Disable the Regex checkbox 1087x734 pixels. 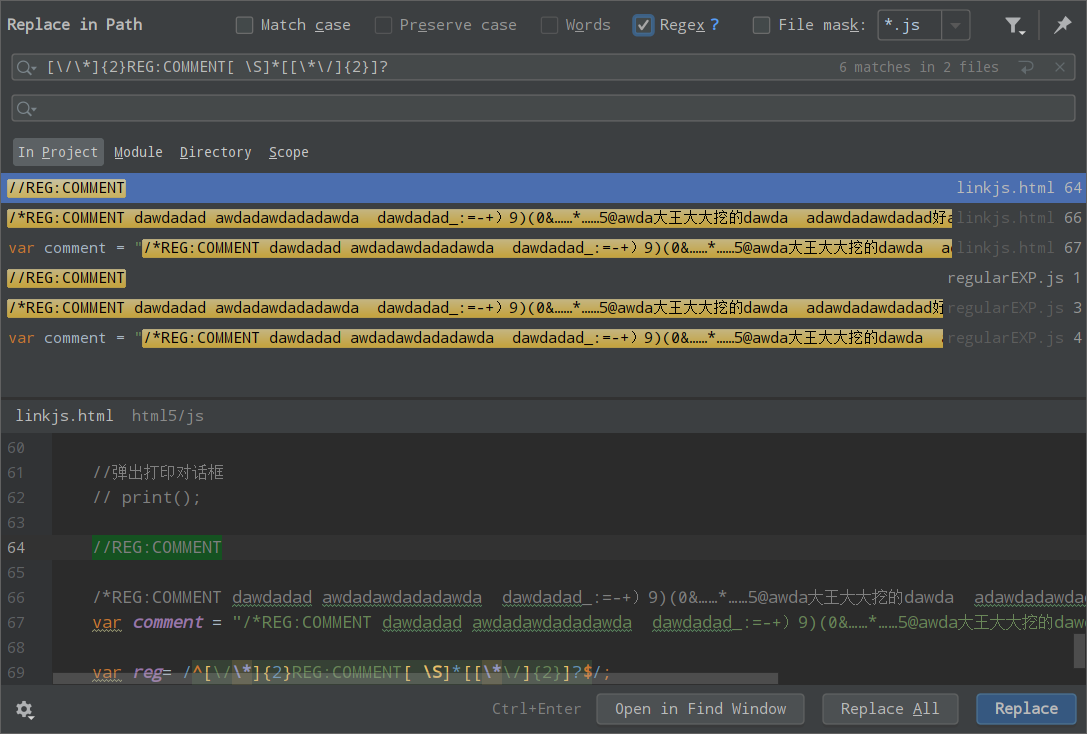point(642,24)
